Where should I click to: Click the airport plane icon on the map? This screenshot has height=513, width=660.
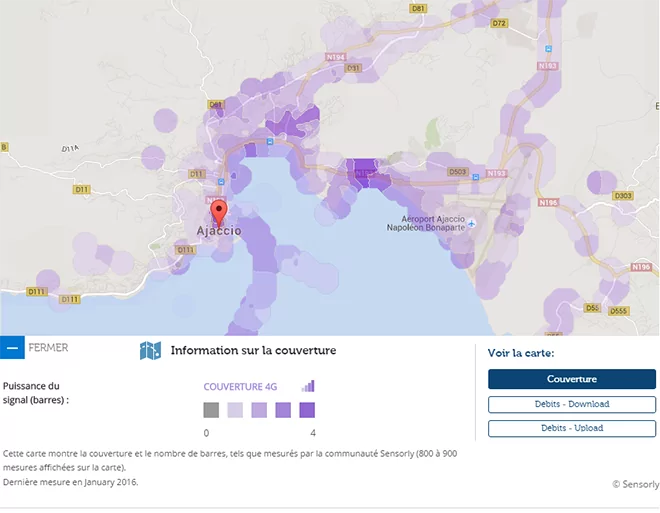(x=472, y=222)
